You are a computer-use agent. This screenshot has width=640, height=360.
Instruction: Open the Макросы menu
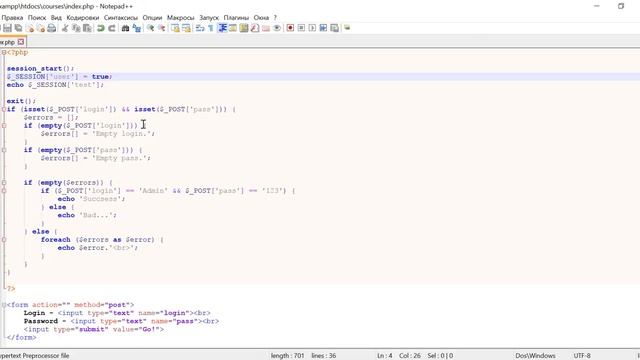pyautogui.click(x=180, y=18)
